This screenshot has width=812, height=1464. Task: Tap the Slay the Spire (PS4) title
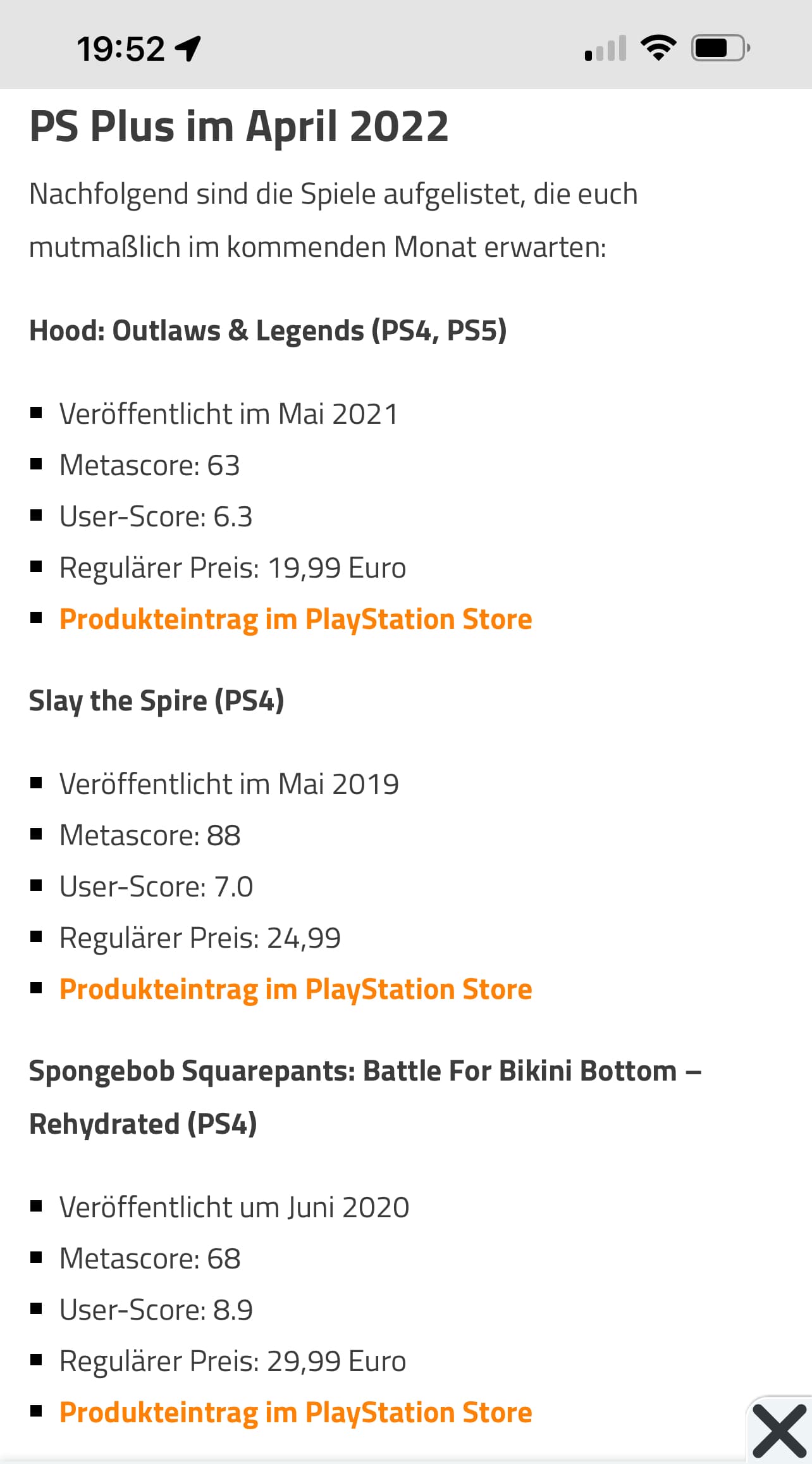(157, 701)
